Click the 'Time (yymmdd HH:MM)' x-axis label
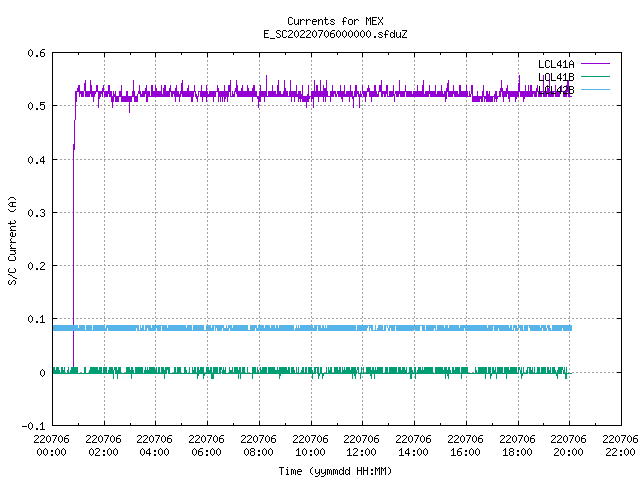Viewport: 640px width, 480px height. coord(335,471)
